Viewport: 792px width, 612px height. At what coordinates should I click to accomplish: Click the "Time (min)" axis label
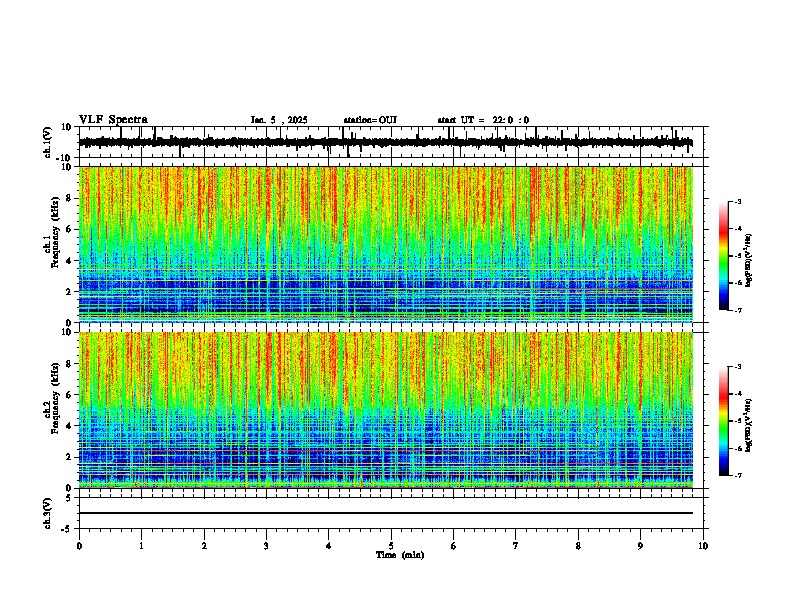400,555
